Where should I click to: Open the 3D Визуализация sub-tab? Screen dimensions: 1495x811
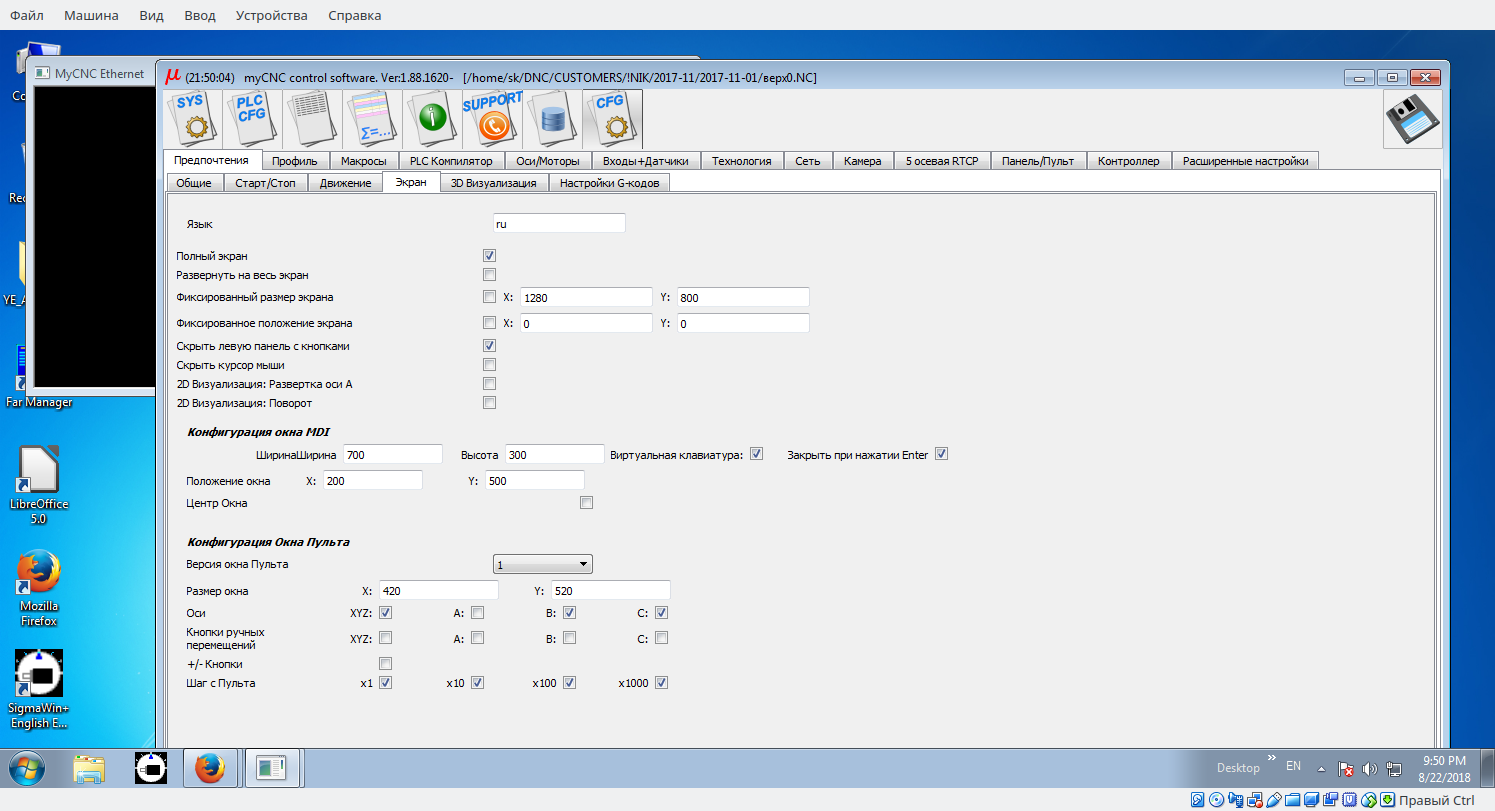(x=493, y=183)
